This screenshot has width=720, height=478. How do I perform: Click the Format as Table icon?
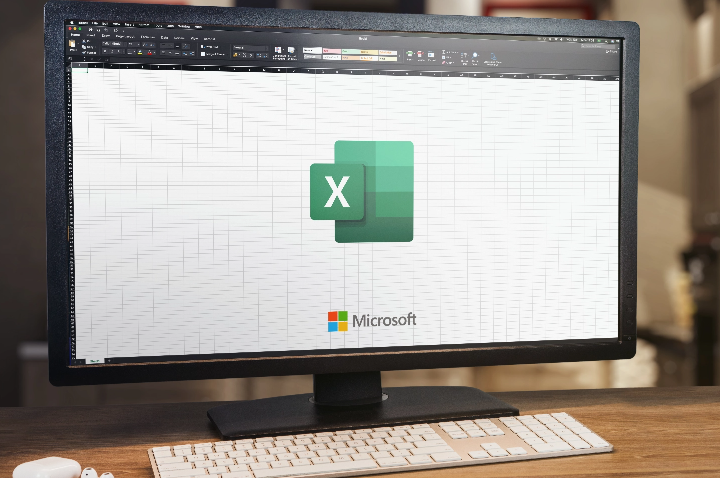pos(291,50)
